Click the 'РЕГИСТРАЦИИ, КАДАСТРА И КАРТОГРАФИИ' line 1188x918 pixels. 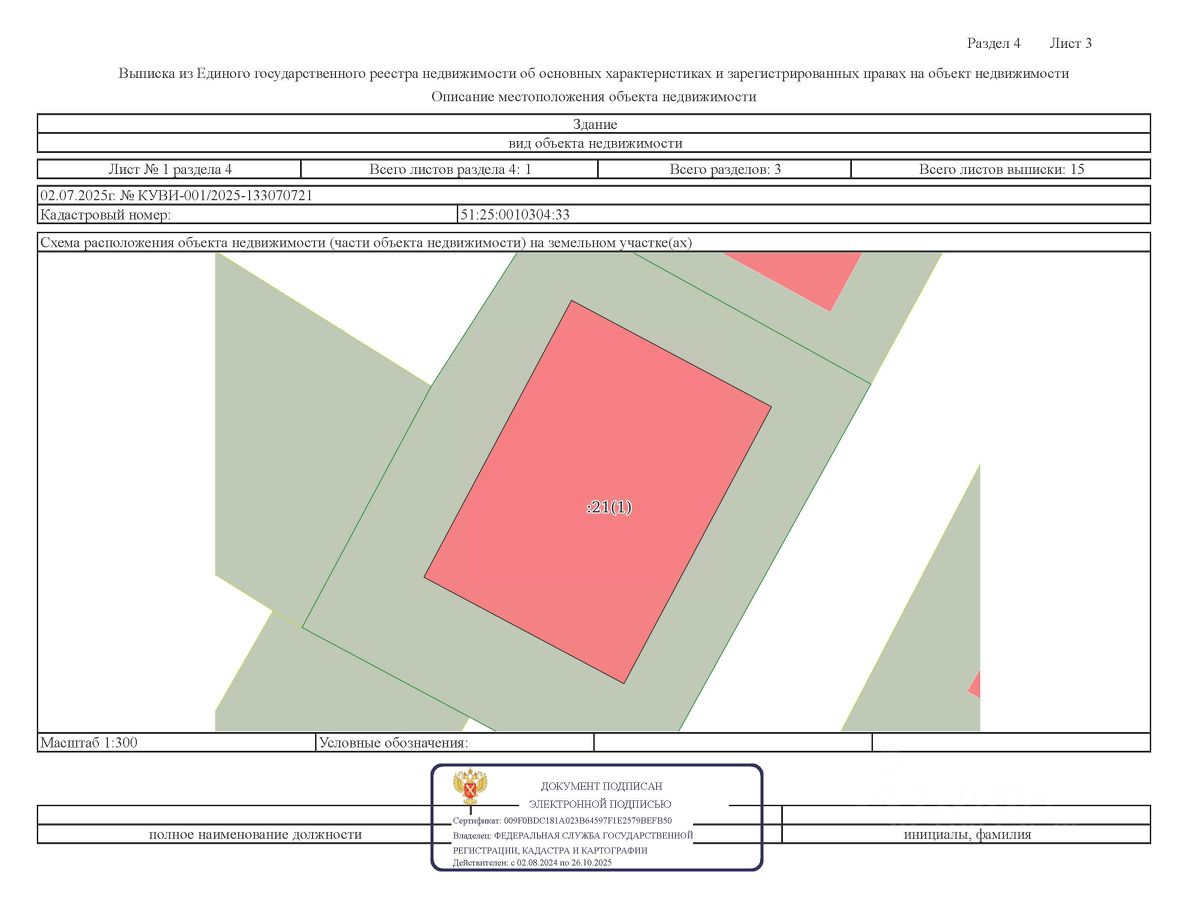click(550, 850)
